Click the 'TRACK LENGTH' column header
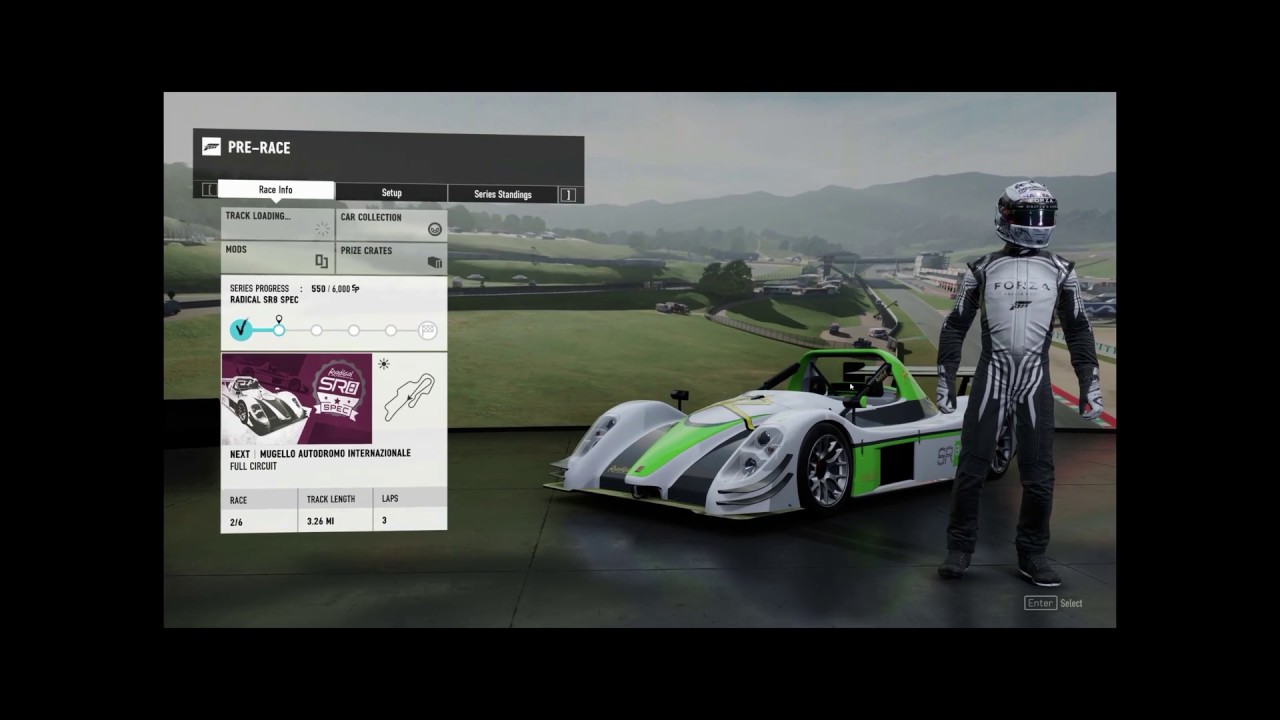 click(331, 499)
